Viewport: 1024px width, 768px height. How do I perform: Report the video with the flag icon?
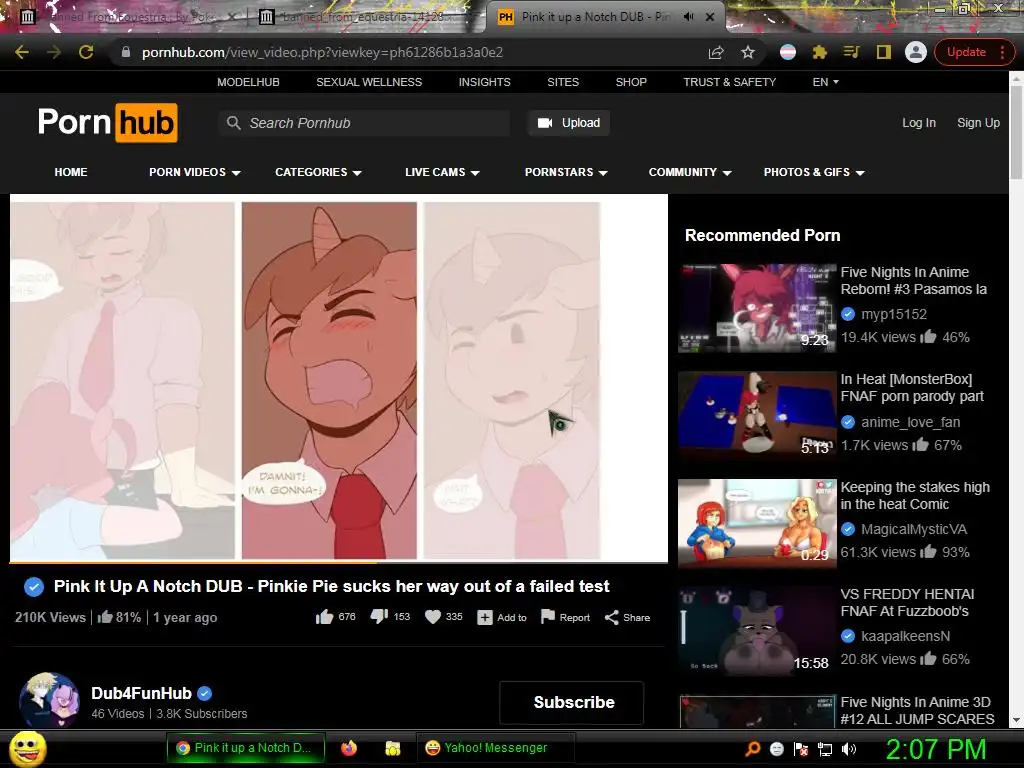coord(548,617)
